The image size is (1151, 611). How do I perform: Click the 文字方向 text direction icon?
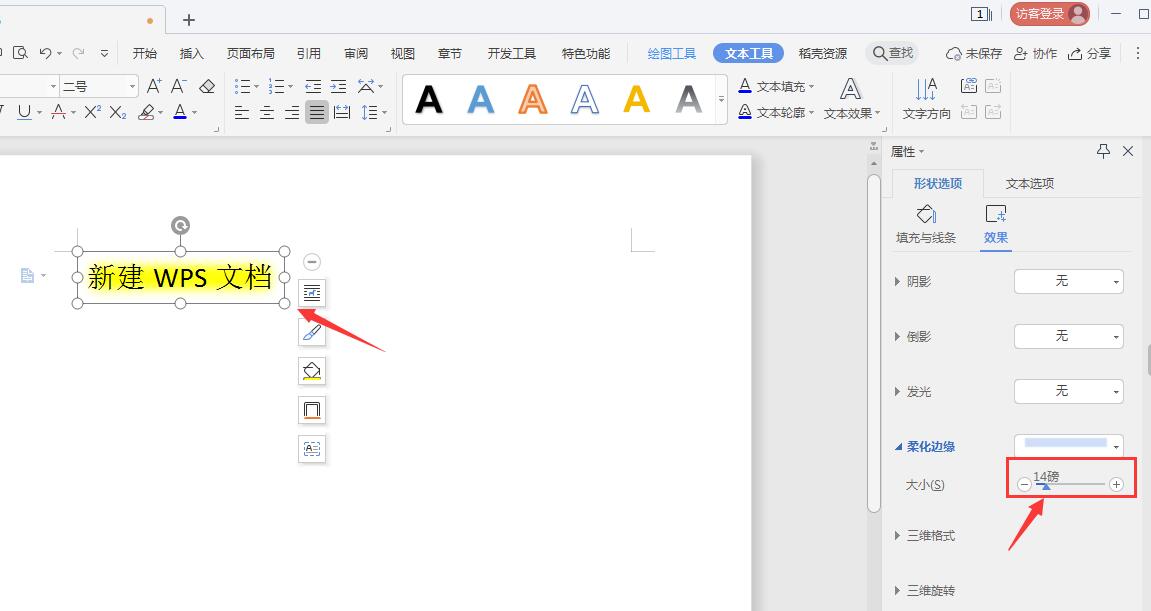pos(925,99)
